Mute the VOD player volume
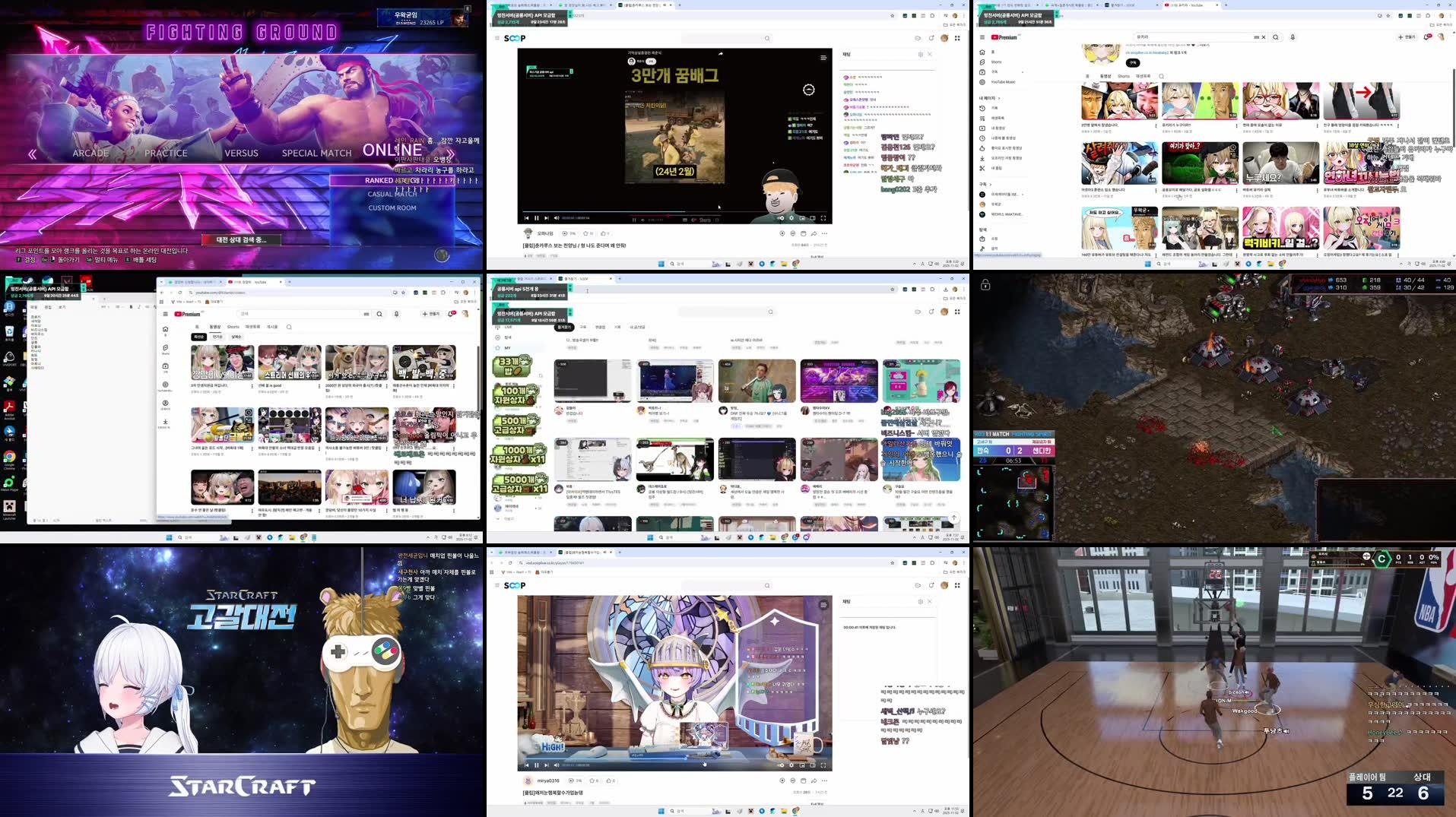The image size is (1456, 817). tap(557, 765)
